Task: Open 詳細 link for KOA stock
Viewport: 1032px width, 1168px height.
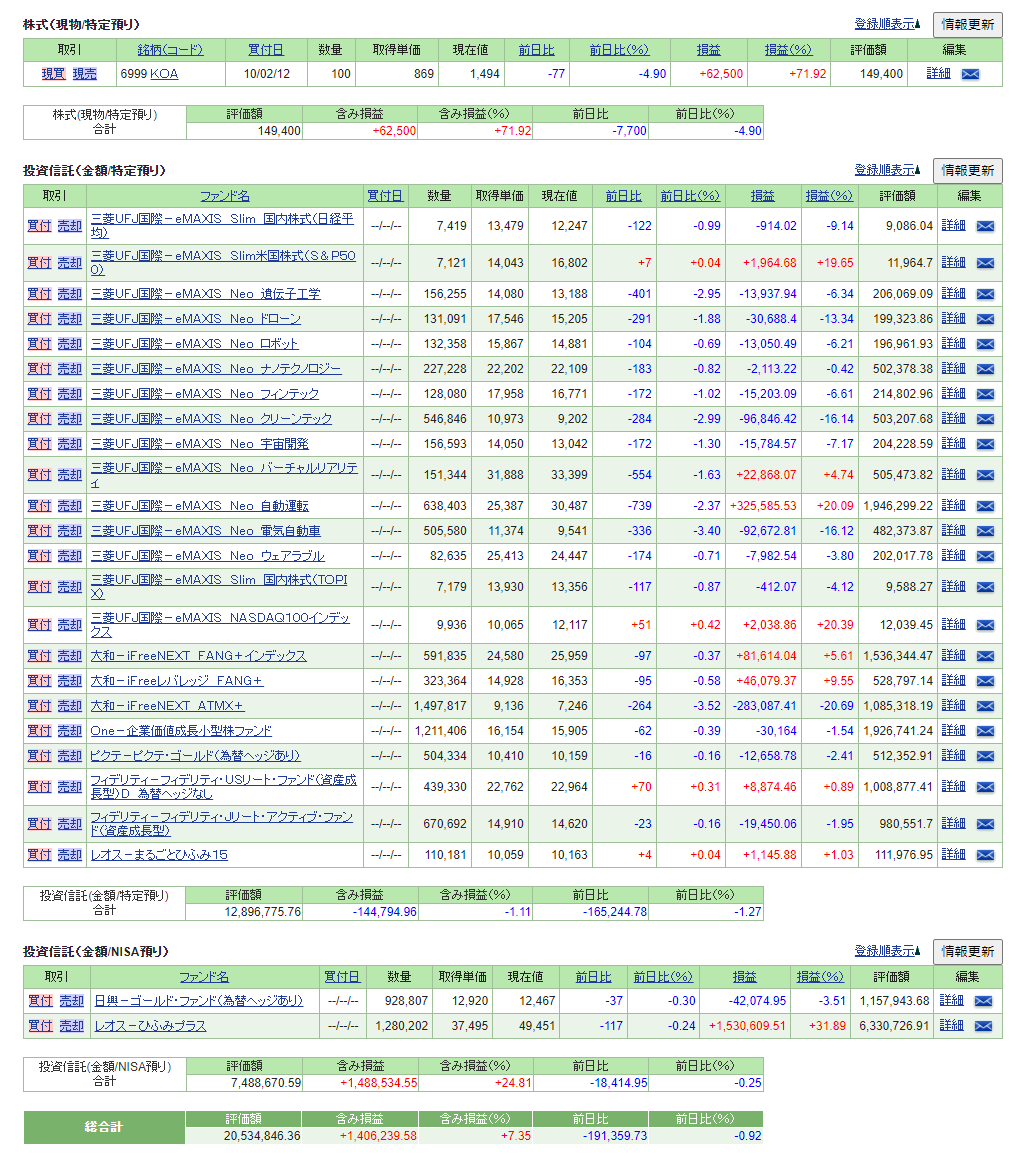Action: pos(938,73)
